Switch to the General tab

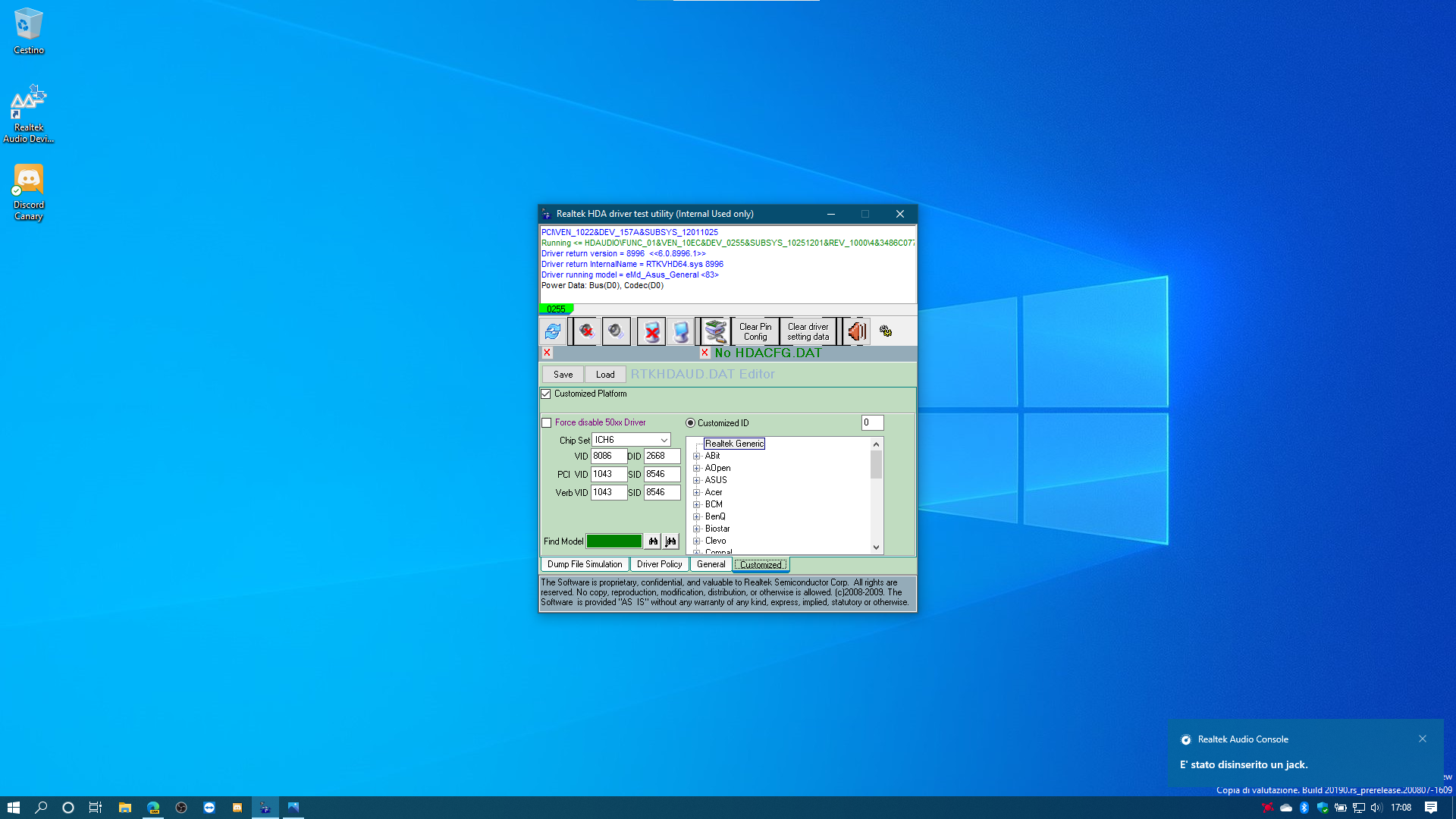coord(711,564)
